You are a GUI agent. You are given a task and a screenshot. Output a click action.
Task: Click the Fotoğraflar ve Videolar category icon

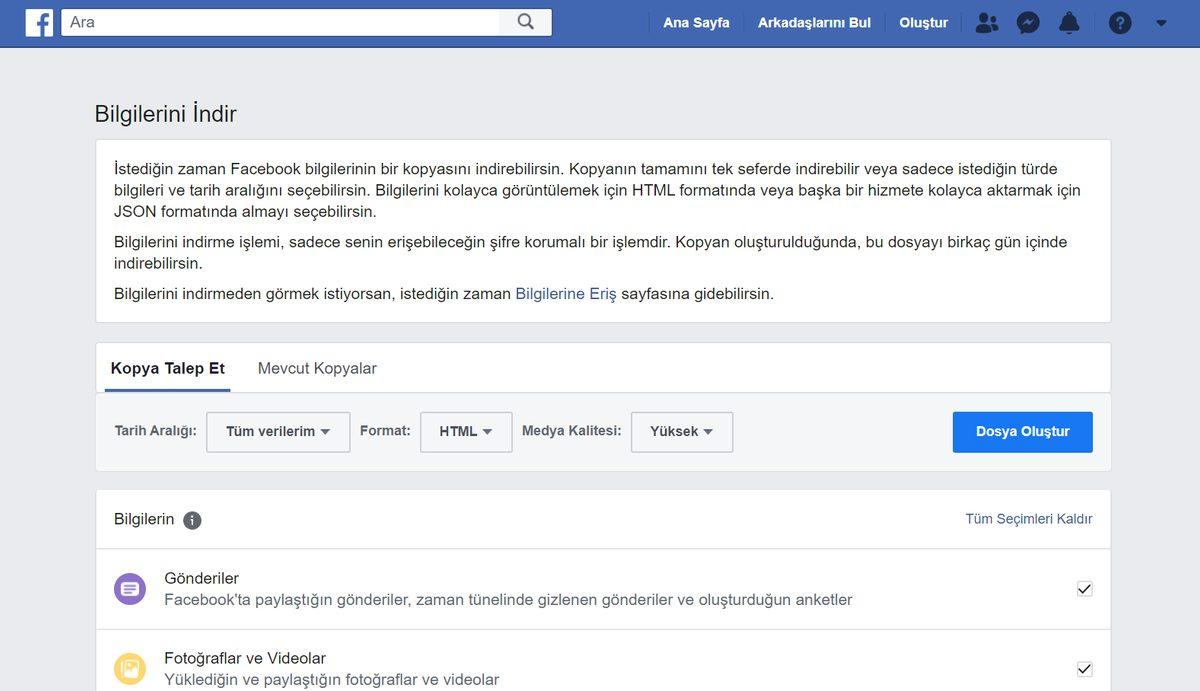[x=130, y=667]
